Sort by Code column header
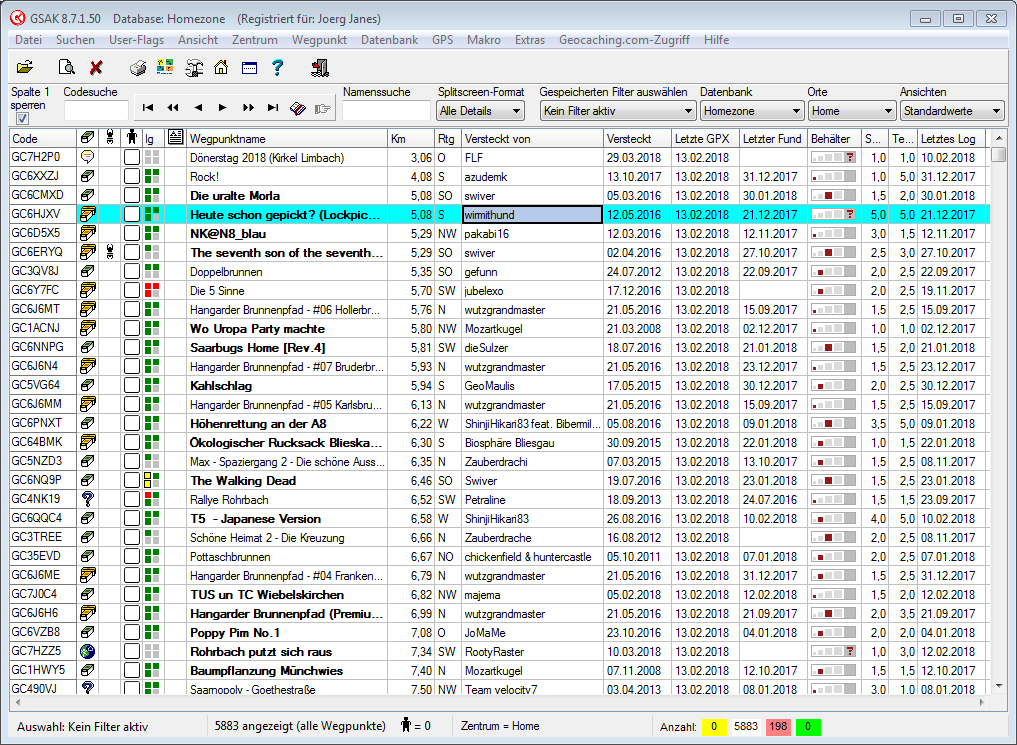The image size is (1017, 745). click(43, 138)
